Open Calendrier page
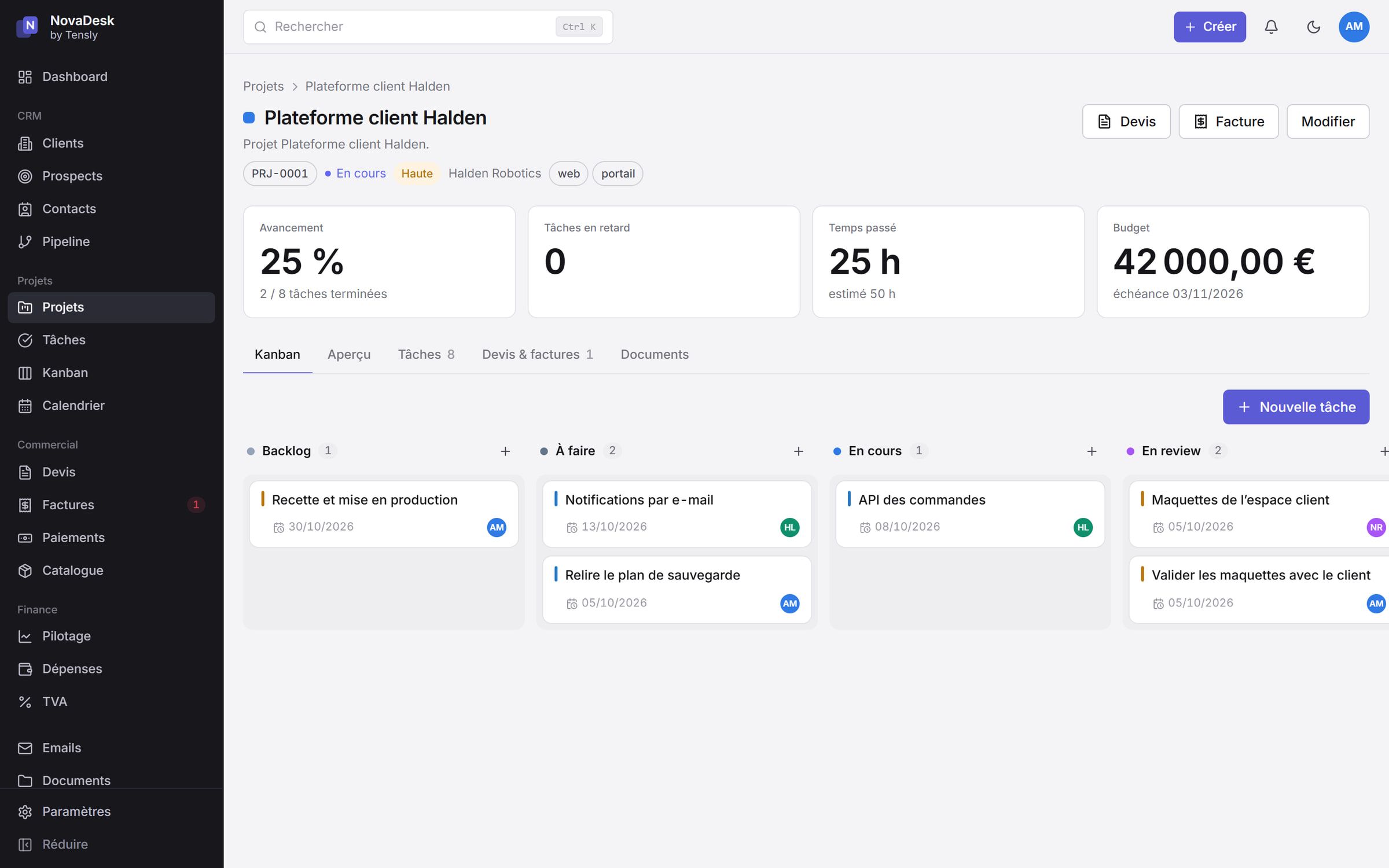 (111, 406)
